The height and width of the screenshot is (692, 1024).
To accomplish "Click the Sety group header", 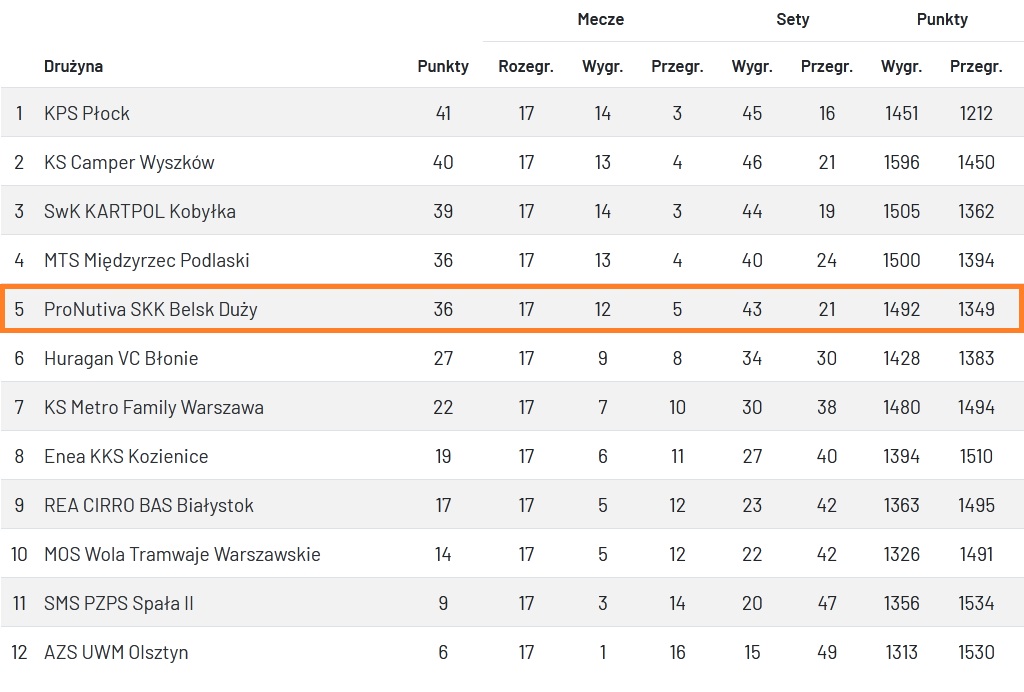I will [793, 20].
